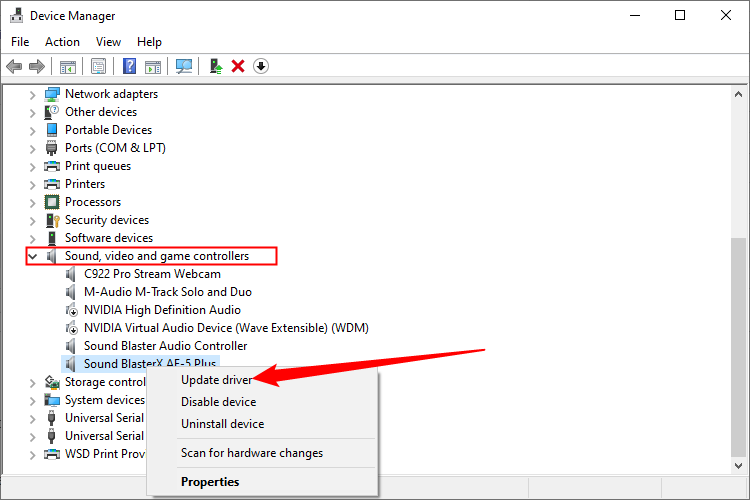Click the Device Manager title bar icon
750x500 pixels.
point(17,15)
